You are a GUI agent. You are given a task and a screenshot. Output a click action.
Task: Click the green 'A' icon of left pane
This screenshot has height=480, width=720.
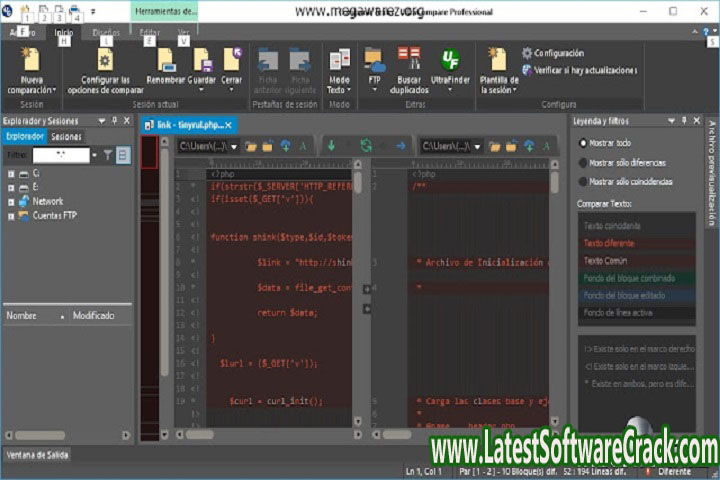click(303, 147)
